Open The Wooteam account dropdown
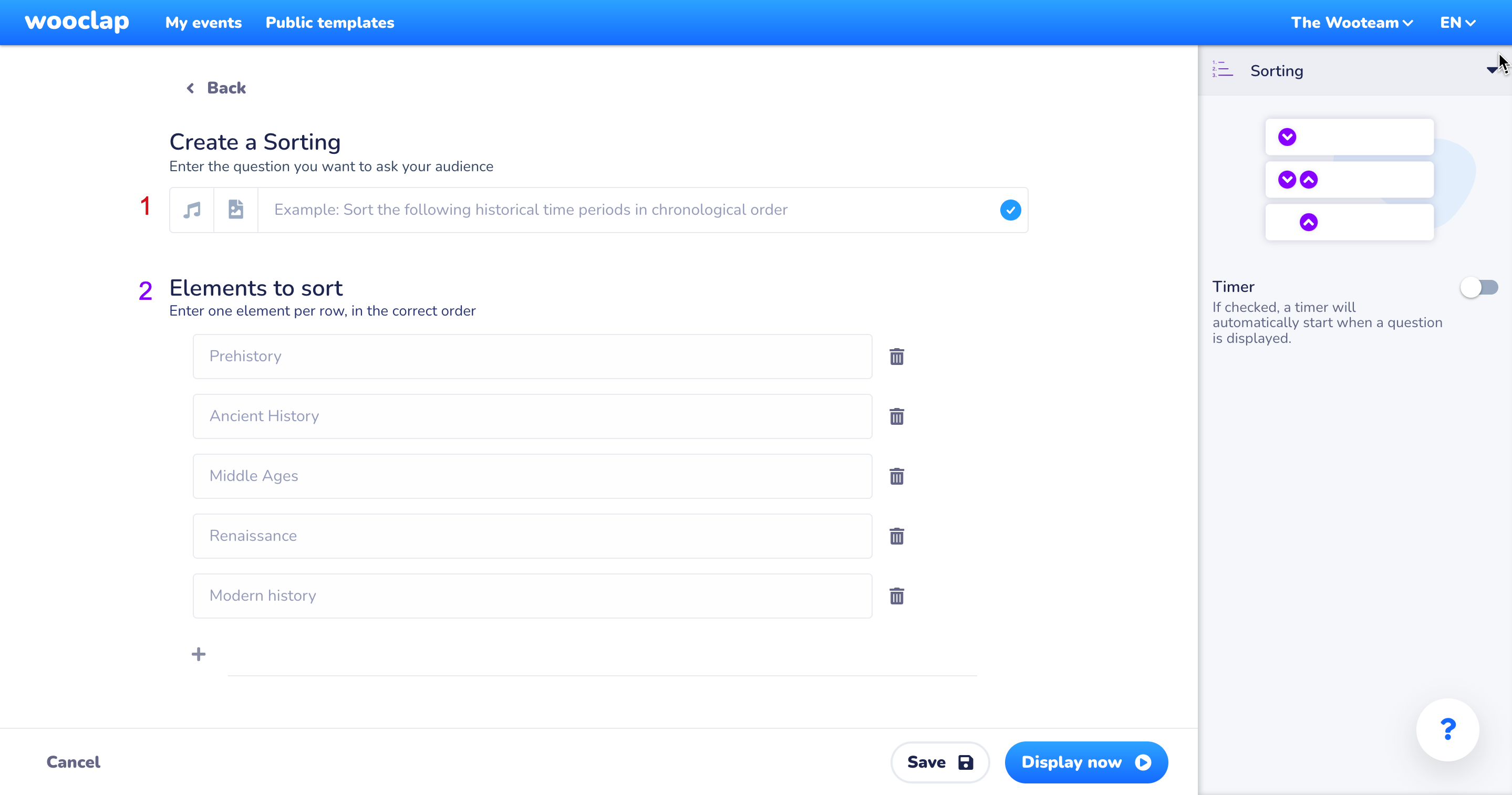1512x795 pixels. click(x=1351, y=22)
